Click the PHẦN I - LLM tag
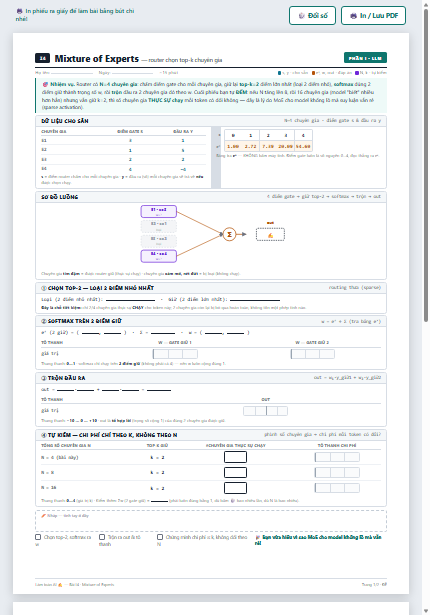430x615 pixels. 365,58
